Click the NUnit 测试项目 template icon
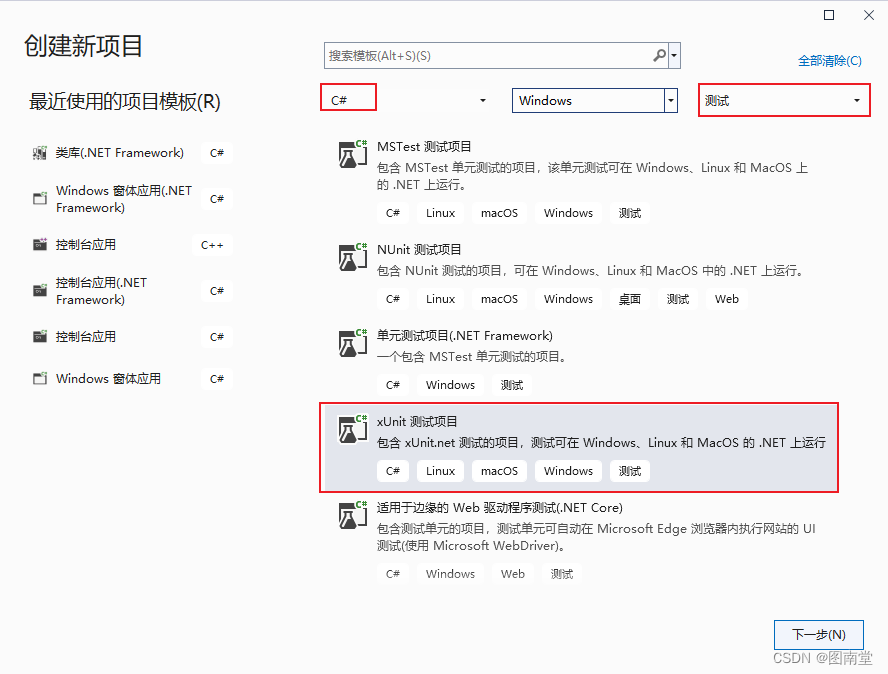 point(352,257)
